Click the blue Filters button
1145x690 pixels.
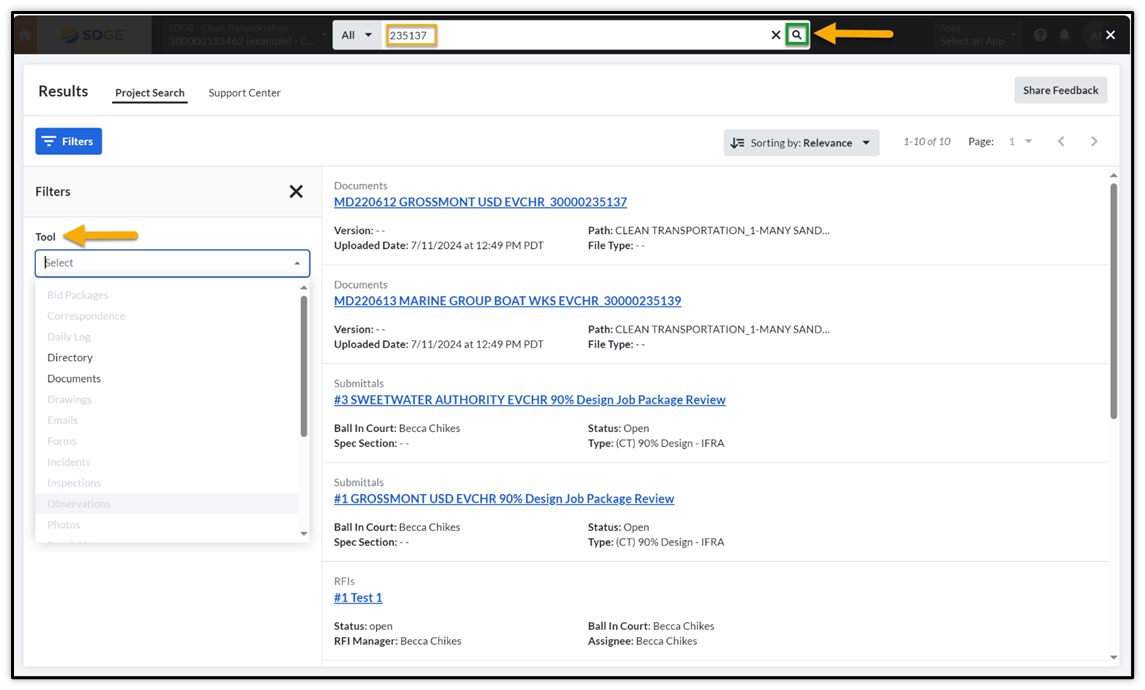click(68, 142)
